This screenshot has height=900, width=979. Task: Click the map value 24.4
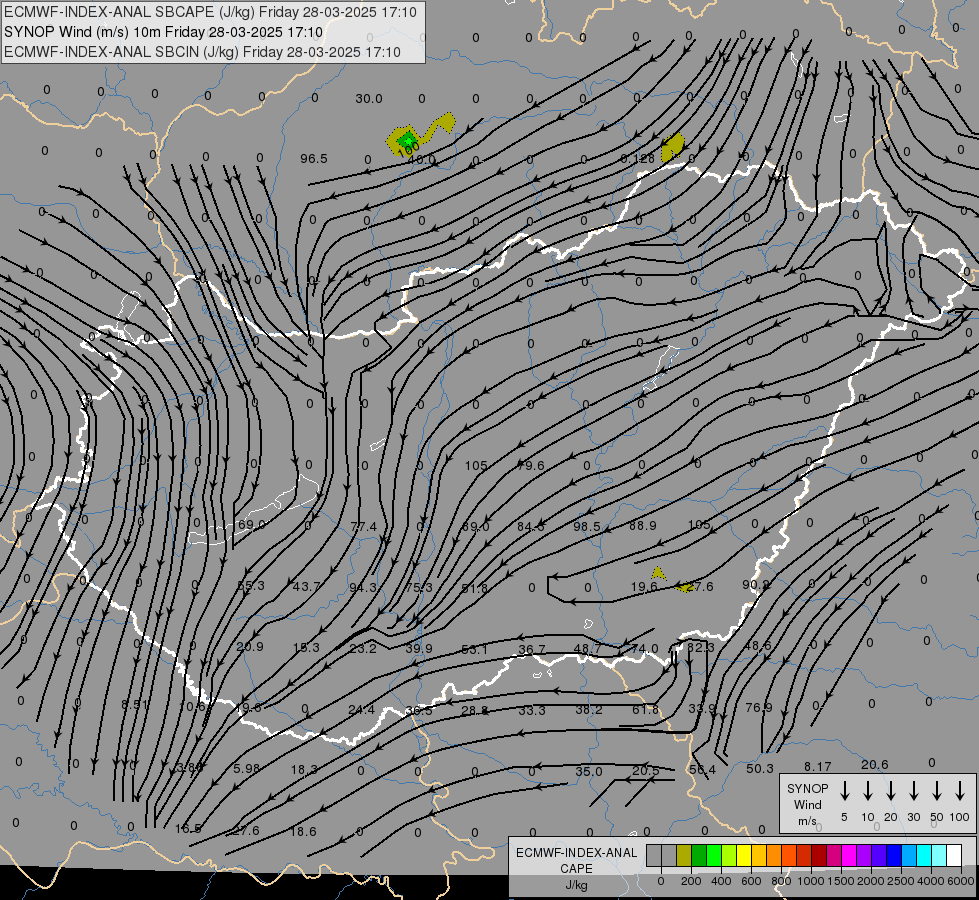click(362, 710)
